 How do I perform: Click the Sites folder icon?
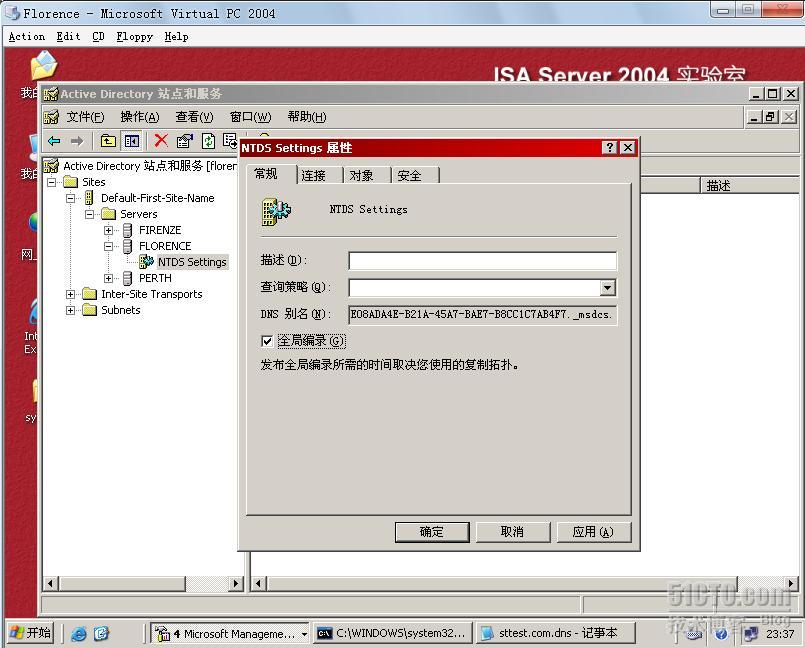pos(70,182)
